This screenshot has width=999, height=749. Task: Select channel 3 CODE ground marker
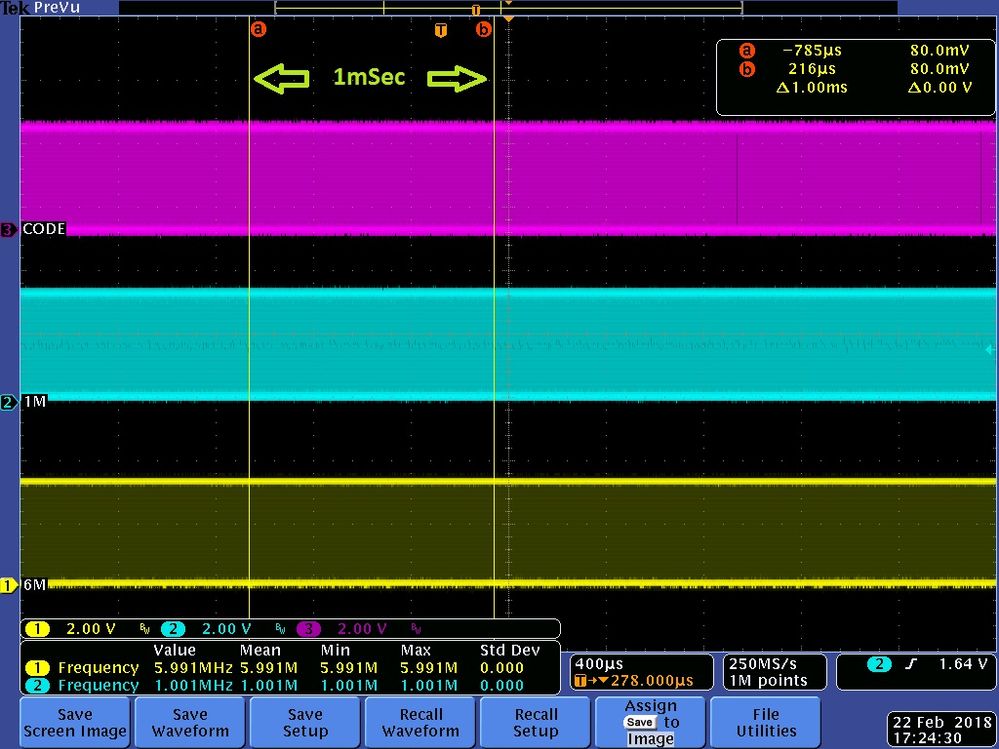pyautogui.click(x=8, y=229)
